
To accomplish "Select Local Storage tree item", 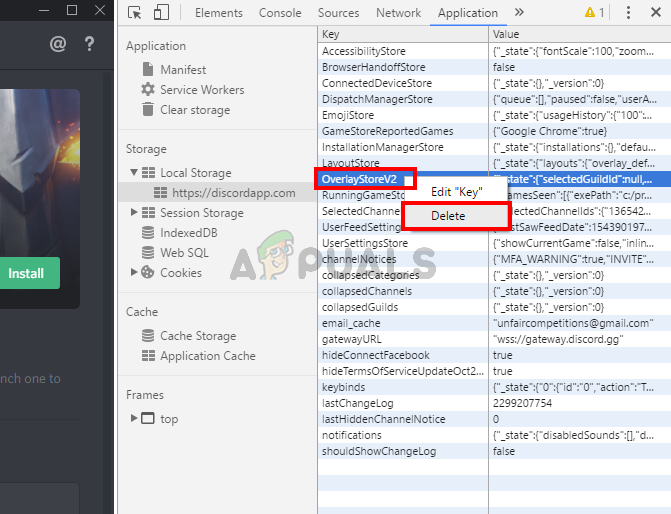I will pos(196,173).
